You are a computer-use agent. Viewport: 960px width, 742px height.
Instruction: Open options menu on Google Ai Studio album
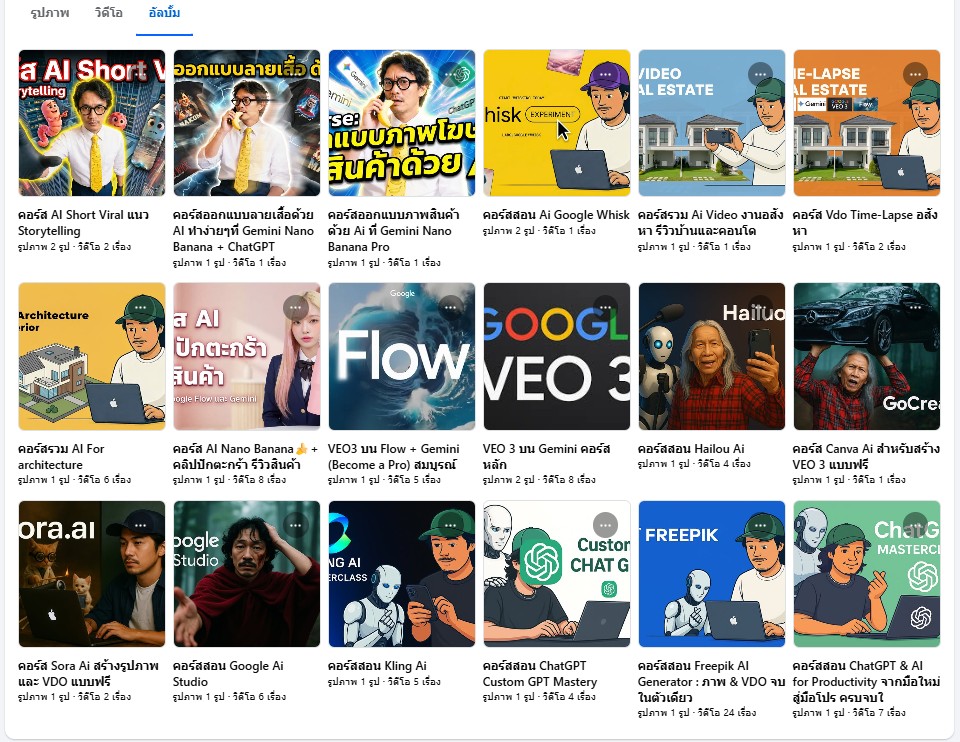[x=296, y=525]
